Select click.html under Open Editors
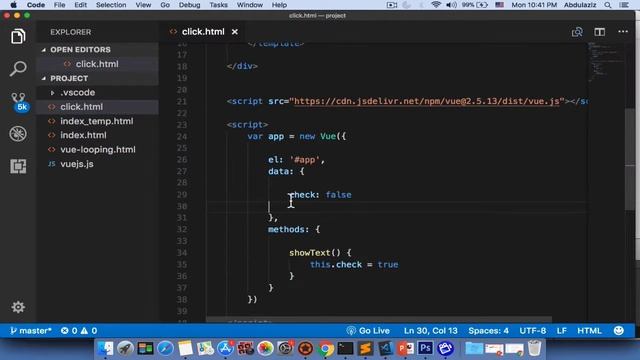640x360 pixels. click(97, 64)
